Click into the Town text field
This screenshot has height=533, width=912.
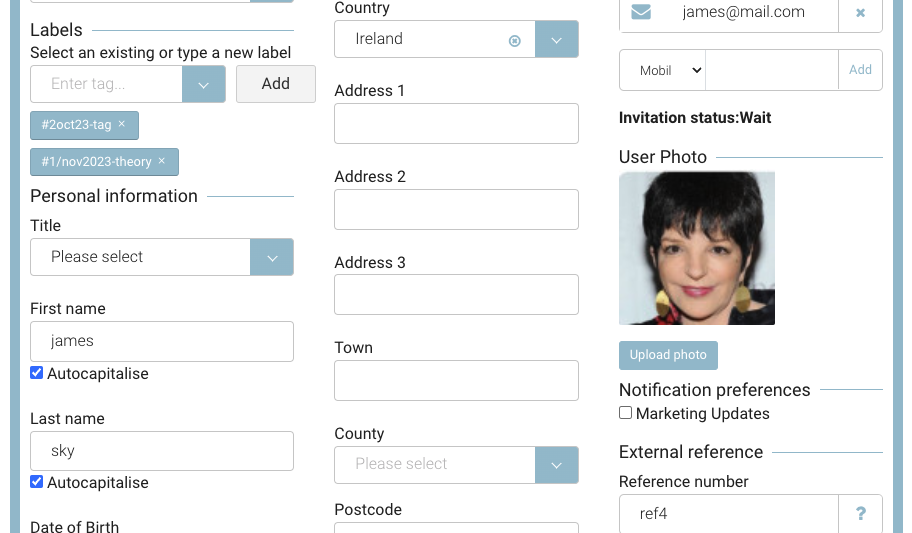click(x=456, y=381)
